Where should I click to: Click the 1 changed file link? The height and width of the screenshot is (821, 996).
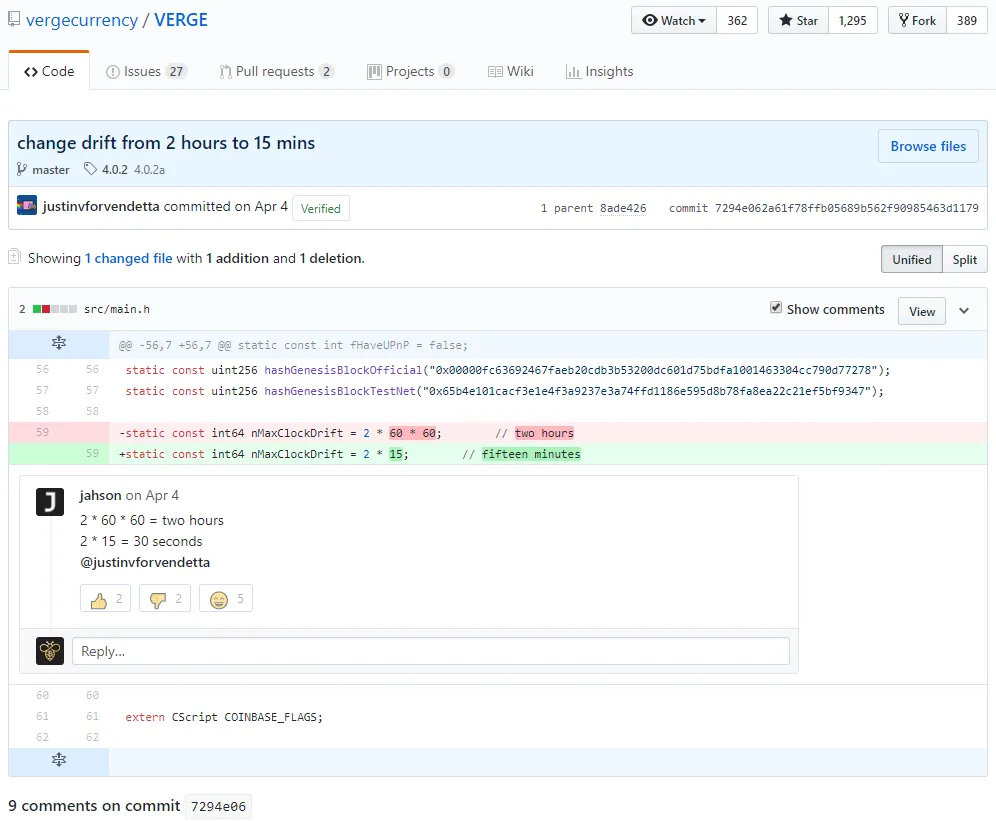pyautogui.click(x=129, y=258)
